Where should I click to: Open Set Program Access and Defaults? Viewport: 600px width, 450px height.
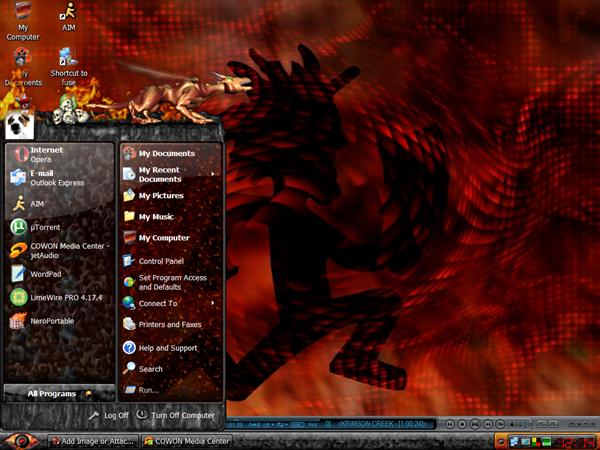[x=171, y=282]
